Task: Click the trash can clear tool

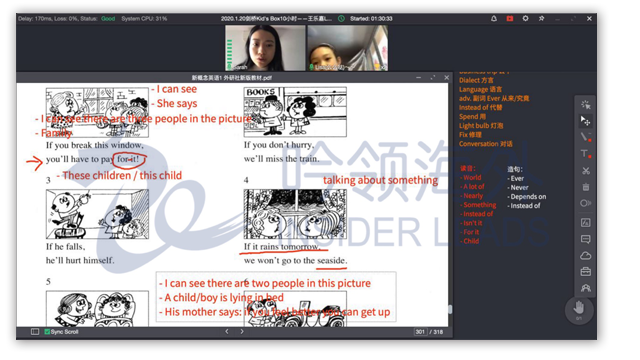Action: (x=586, y=187)
